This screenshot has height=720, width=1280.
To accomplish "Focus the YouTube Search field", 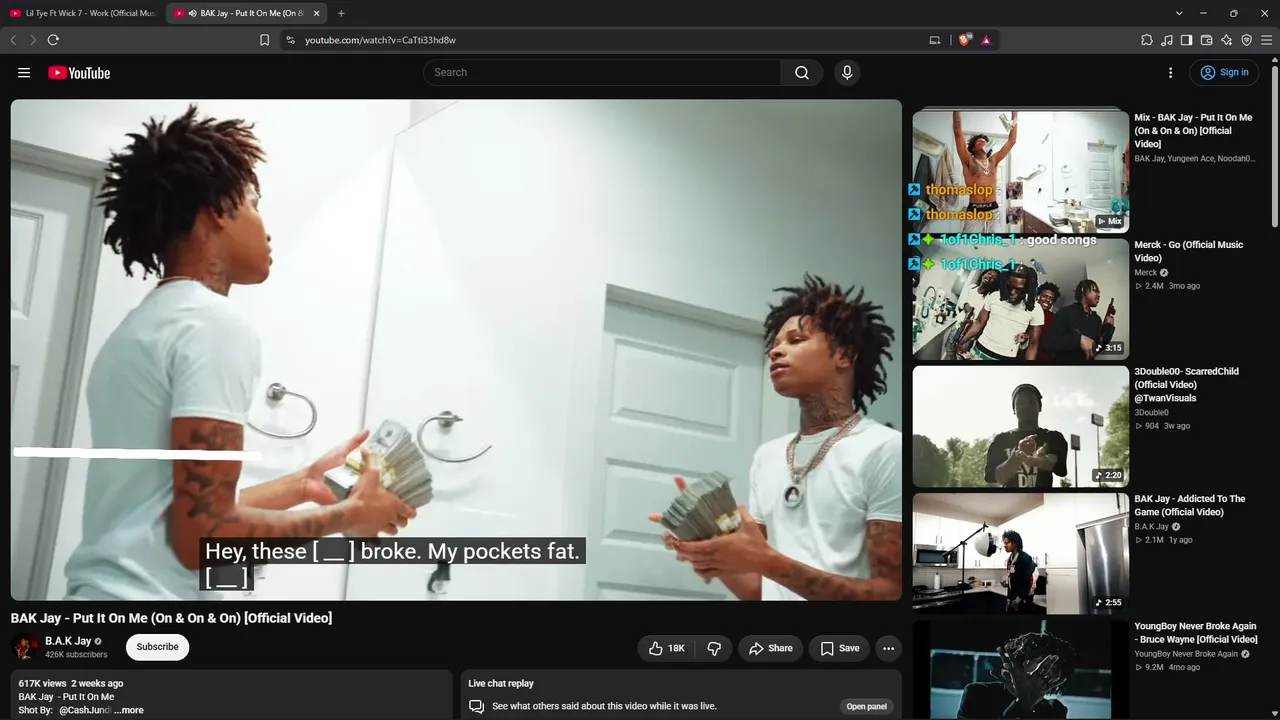I will [602, 72].
